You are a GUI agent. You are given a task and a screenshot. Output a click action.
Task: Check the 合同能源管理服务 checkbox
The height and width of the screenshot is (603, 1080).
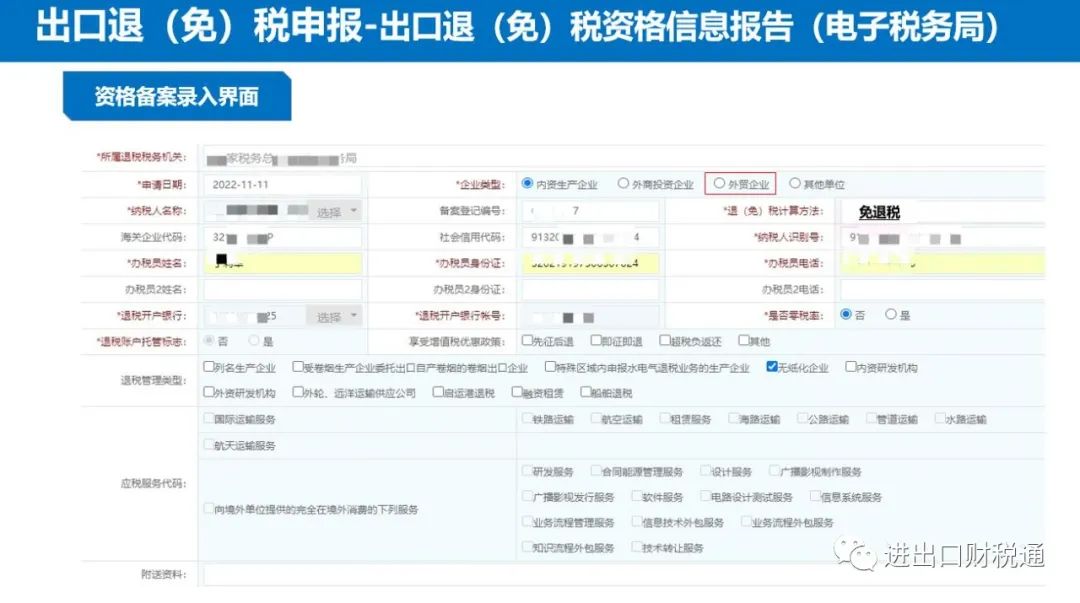coord(596,471)
